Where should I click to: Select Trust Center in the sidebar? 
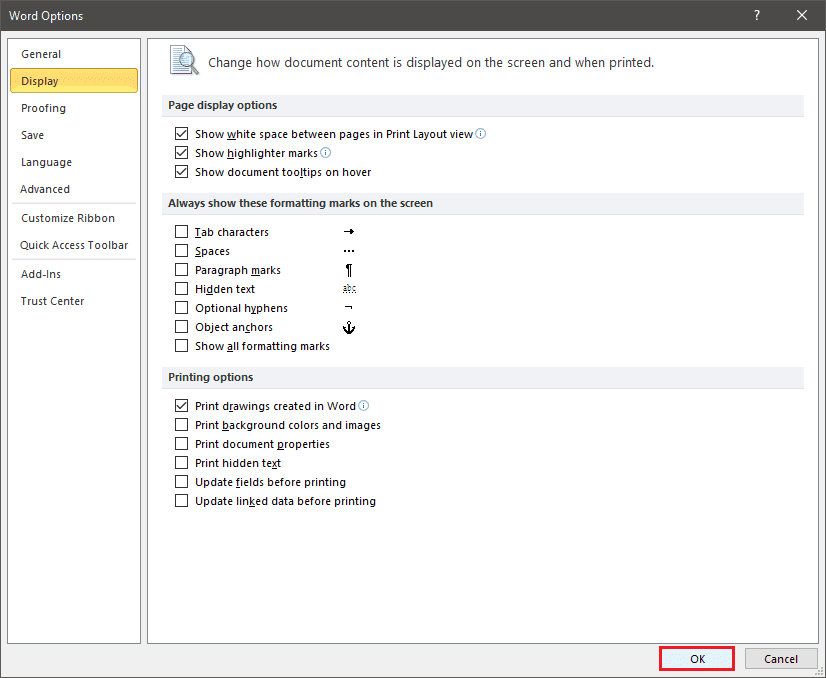[52, 301]
